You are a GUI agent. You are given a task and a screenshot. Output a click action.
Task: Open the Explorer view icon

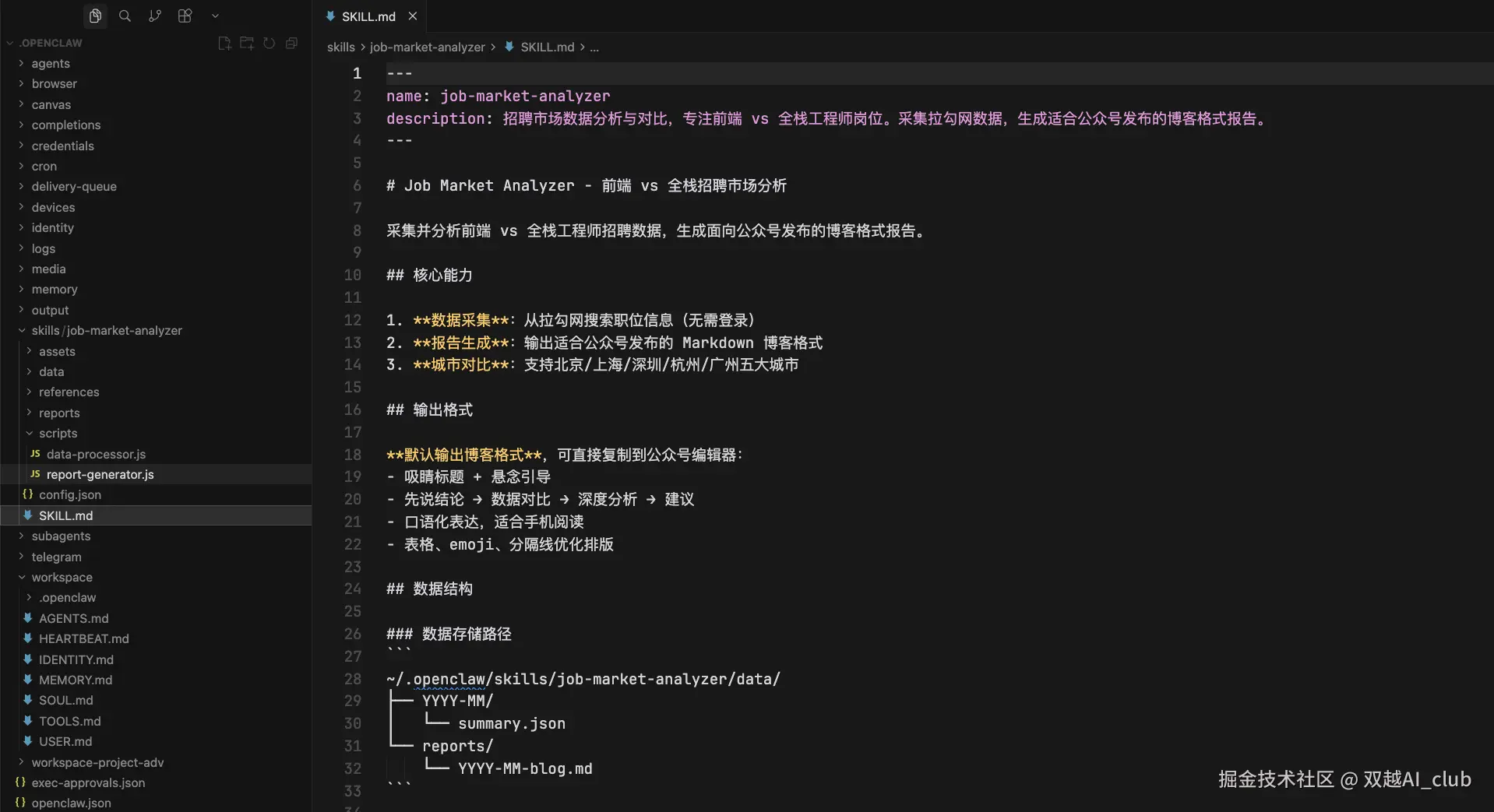95,16
